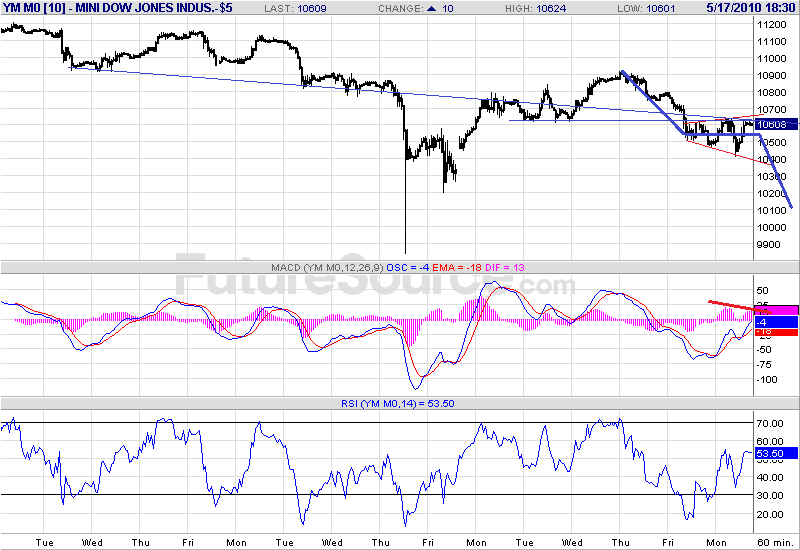Click the blue 10608 current price tag
The image size is (800, 550).
click(774, 124)
